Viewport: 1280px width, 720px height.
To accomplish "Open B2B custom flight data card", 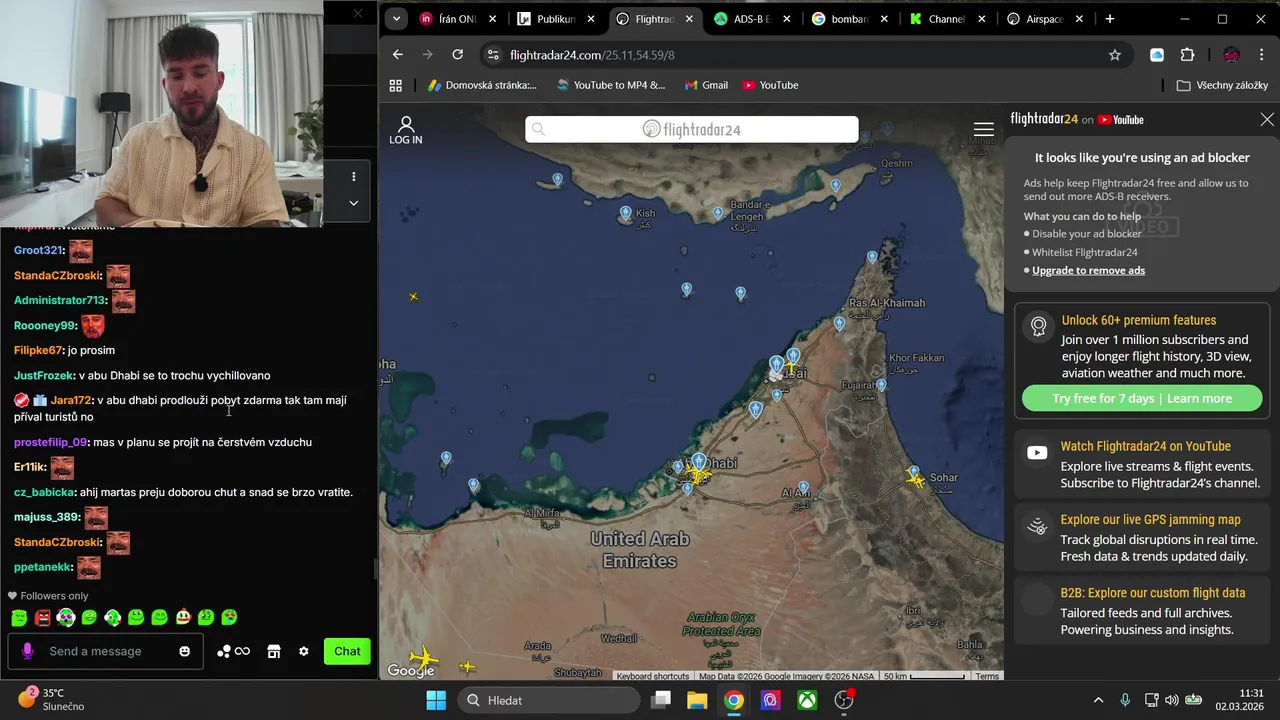I will click(x=1142, y=611).
